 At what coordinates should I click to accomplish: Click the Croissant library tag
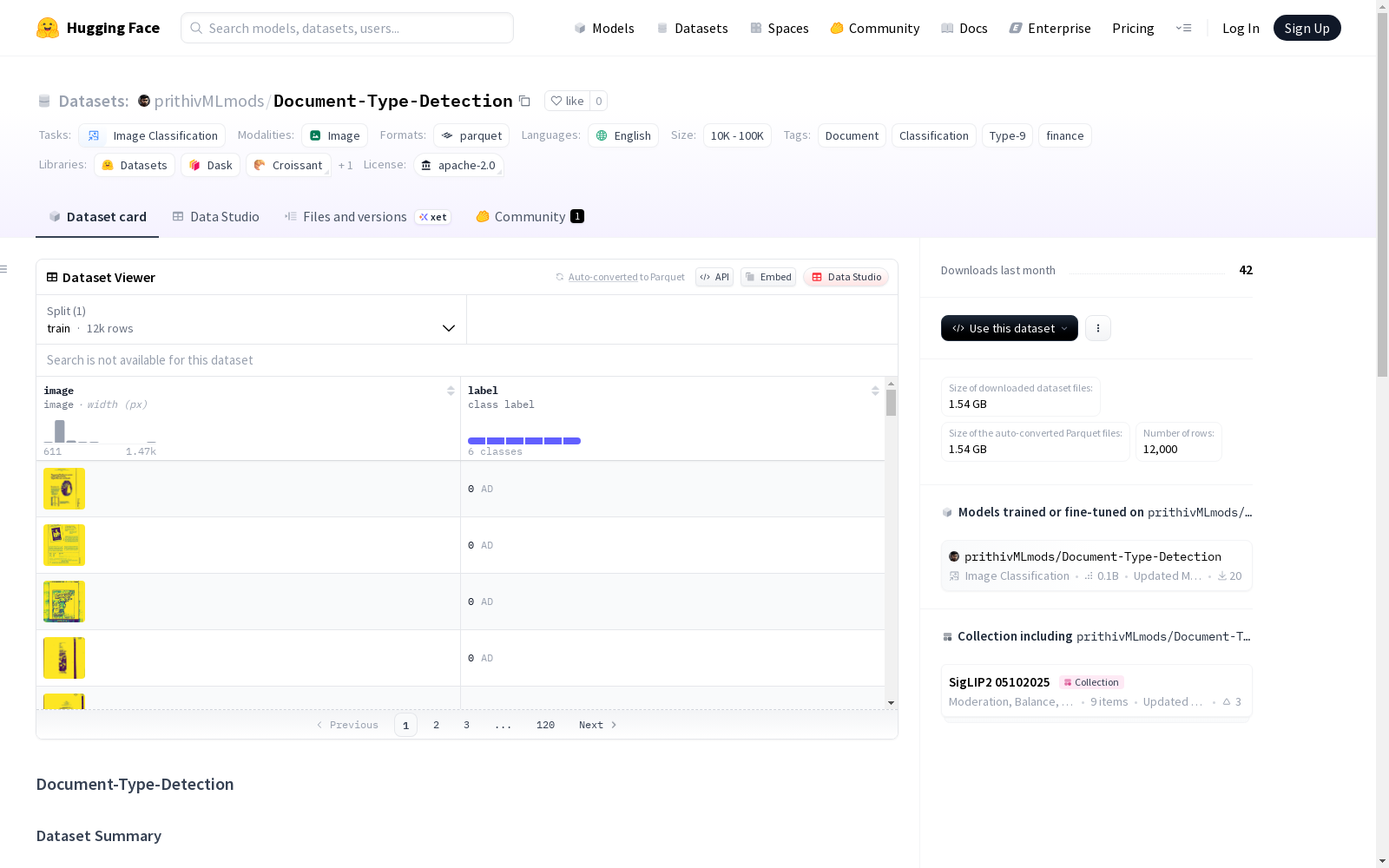pyautogui.click(x=288, y=165)
